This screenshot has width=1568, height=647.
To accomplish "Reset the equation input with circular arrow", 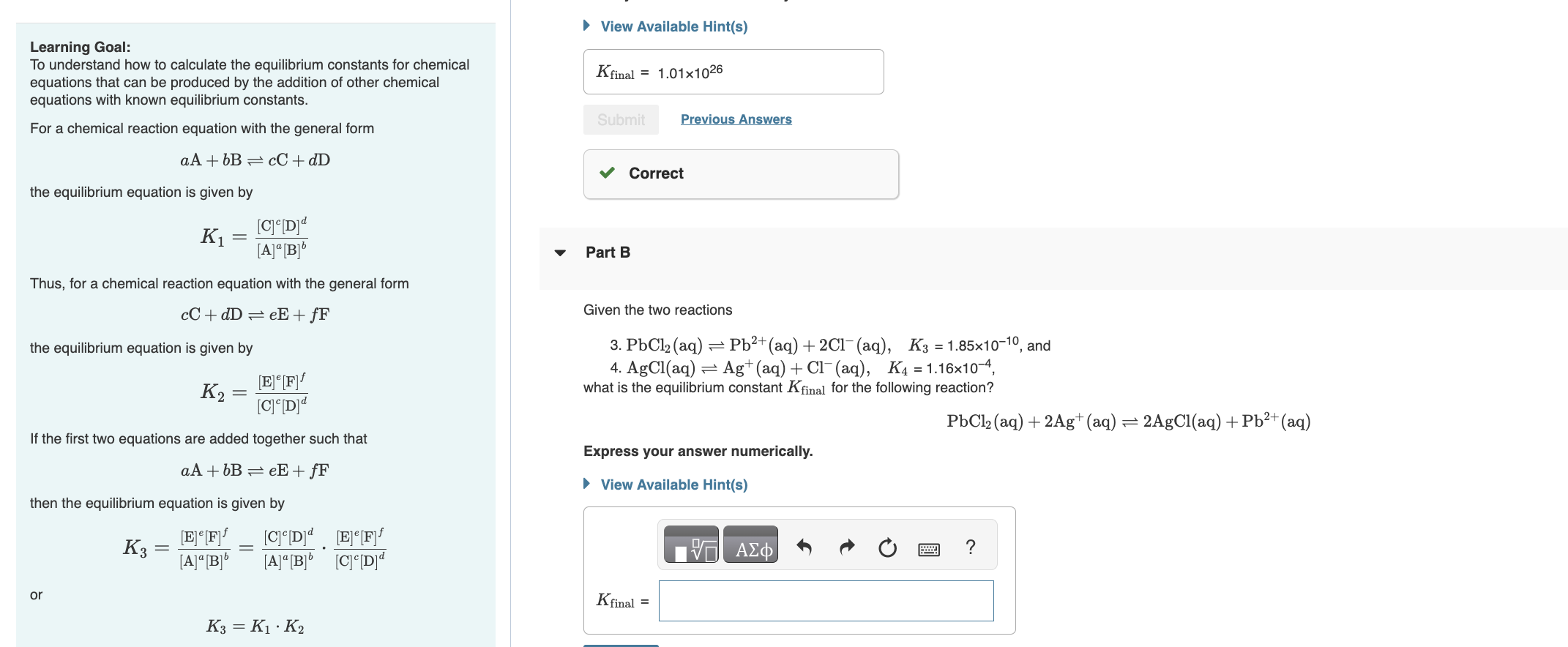I will coord(886,545).
